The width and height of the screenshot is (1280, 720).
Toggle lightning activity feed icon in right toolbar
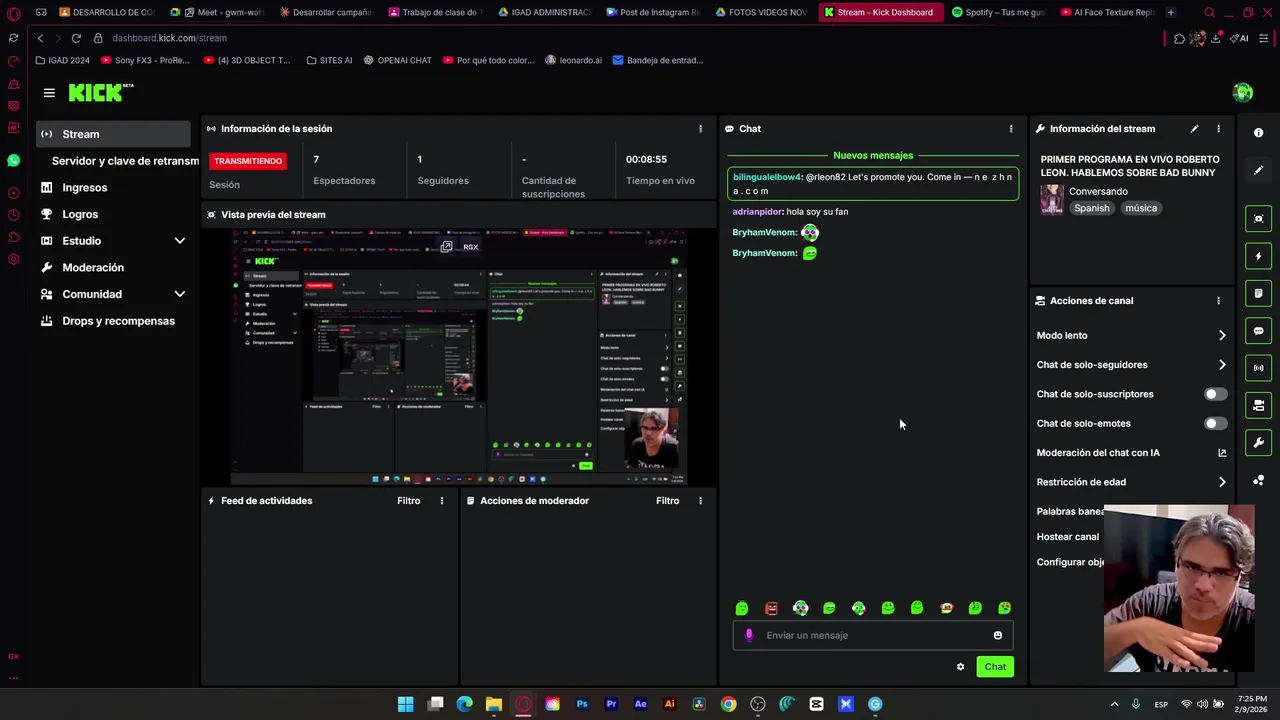[x=1258, y=256]
